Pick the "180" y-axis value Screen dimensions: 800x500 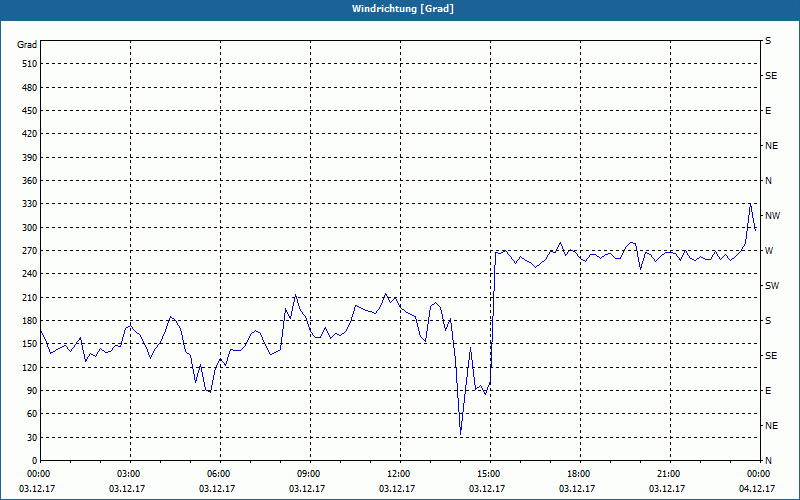coord(29,321)
